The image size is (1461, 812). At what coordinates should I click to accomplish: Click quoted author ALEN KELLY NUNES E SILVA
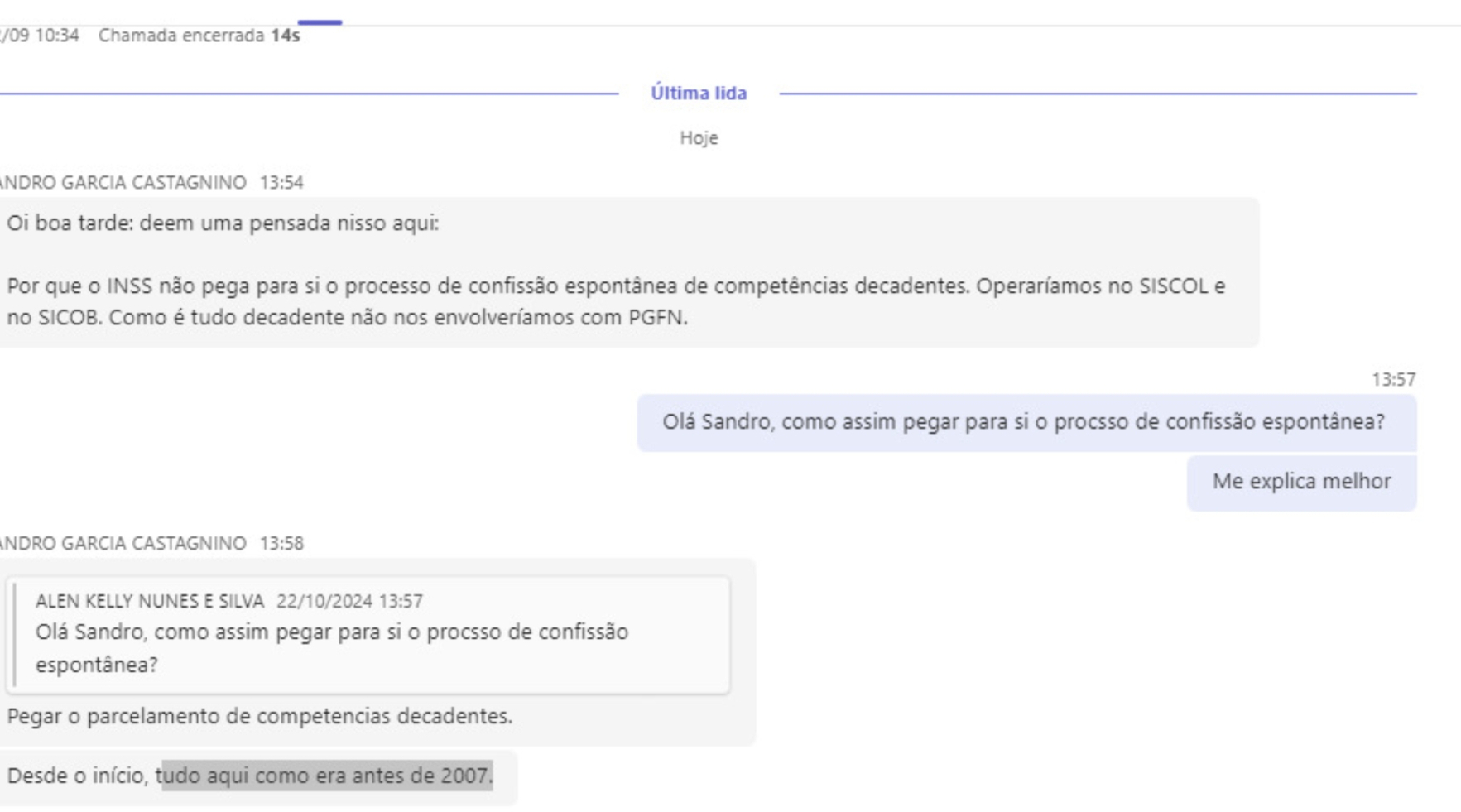coord(150,601)
